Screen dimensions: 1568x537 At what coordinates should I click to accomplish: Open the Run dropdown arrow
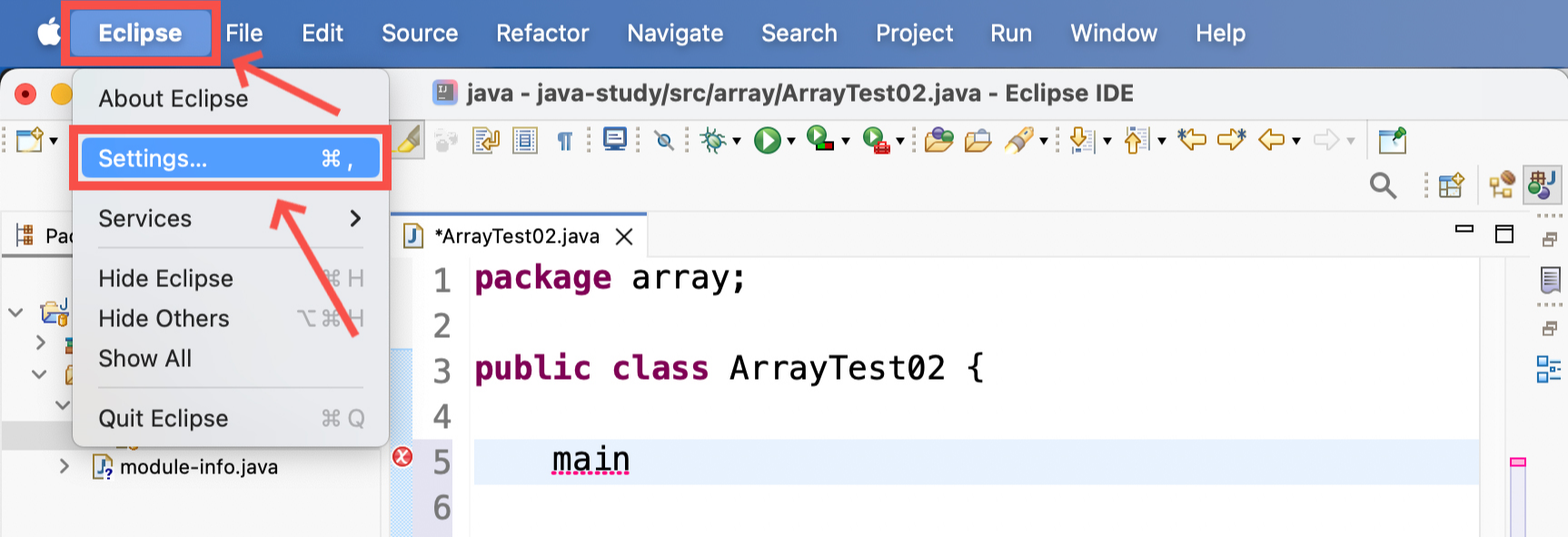(x=791, y=141)
